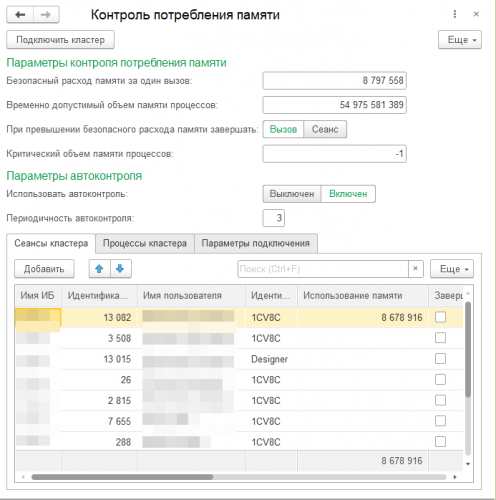496x500 pixels.
Task: Click the Подключить кластер button
Action: click(60, 40)
